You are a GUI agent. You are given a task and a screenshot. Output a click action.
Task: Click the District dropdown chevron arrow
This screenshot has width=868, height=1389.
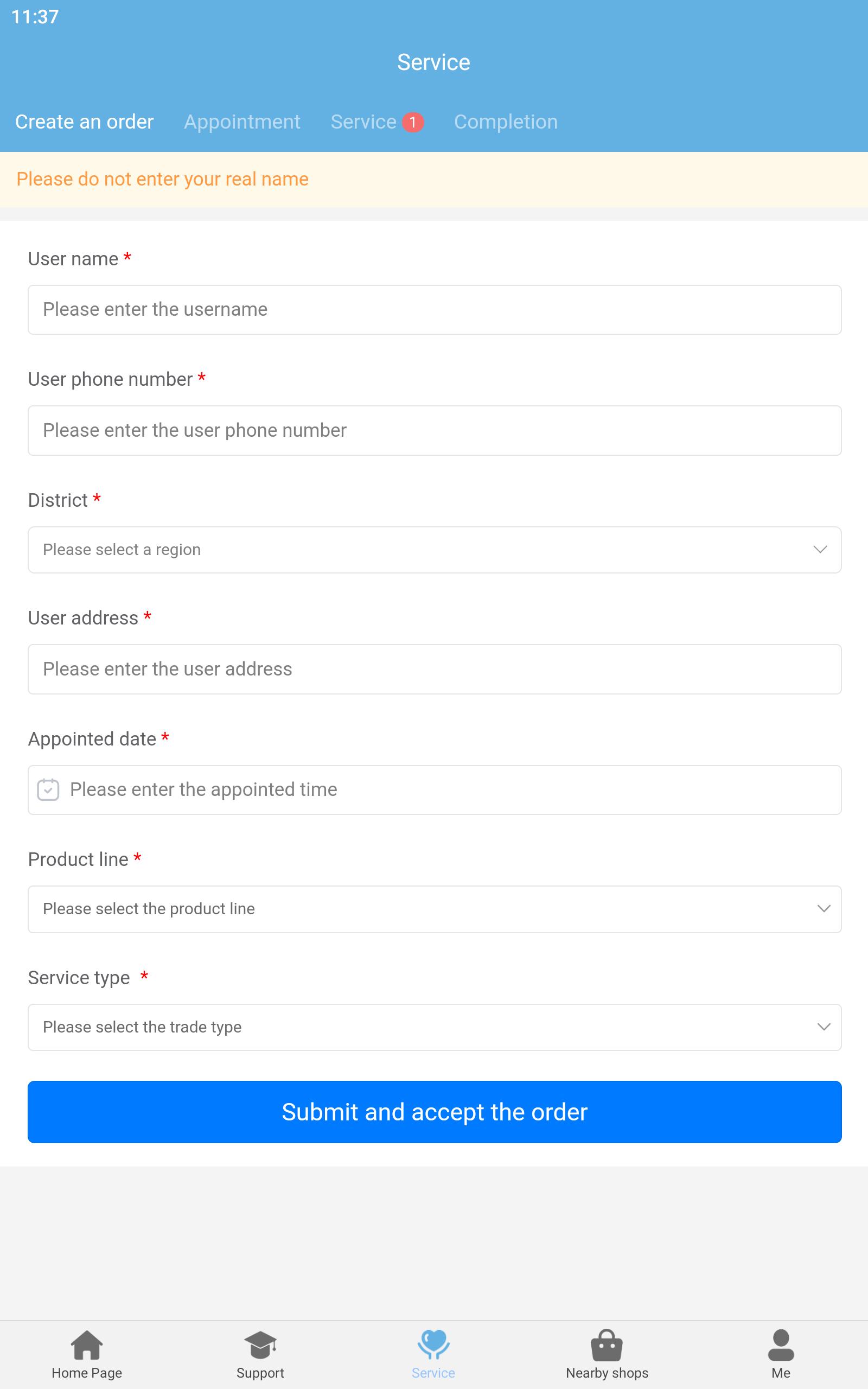820,550
